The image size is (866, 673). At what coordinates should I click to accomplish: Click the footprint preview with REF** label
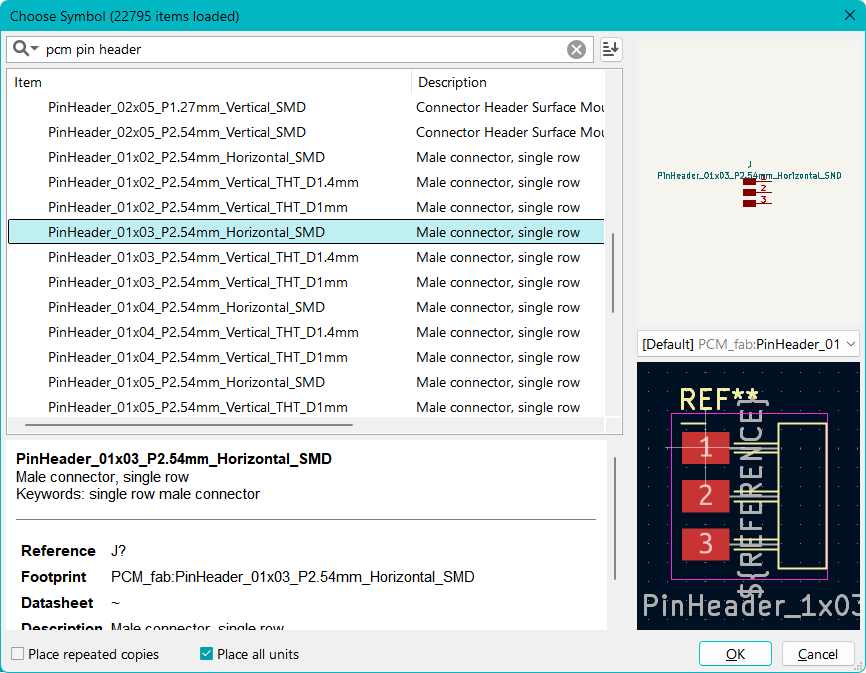[x=748, y=496]
